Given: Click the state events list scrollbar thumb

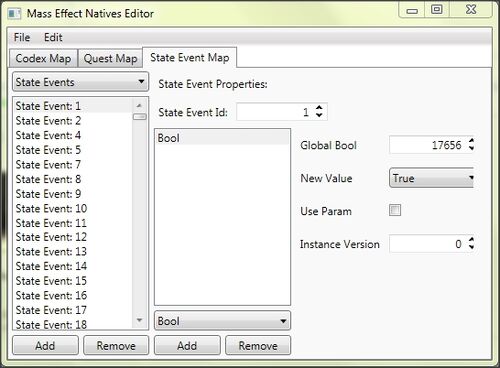Looking at the screenshot, I should (x=139, y=117).
